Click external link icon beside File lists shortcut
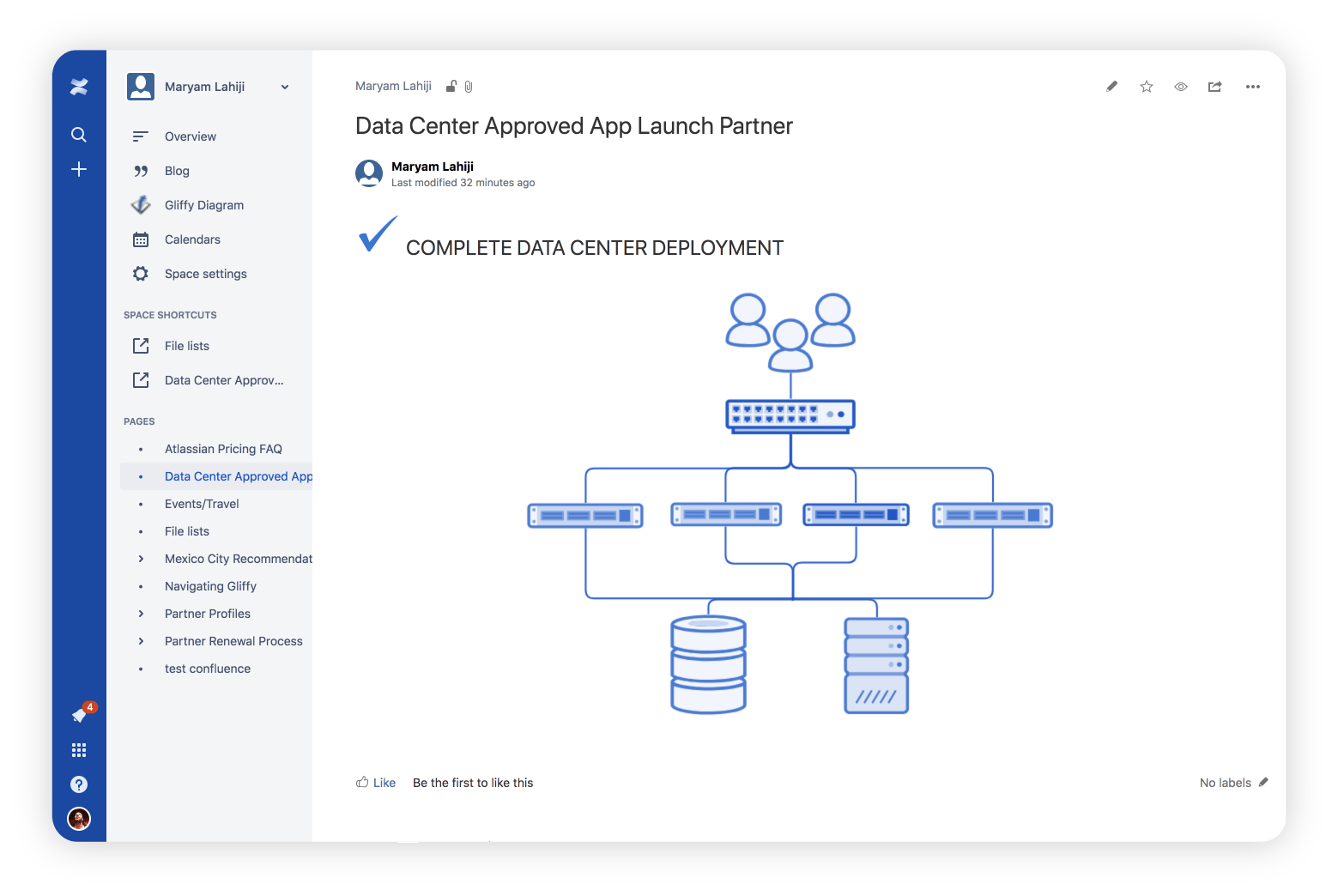Image resolution: width=1338 pixels, height=896 pixels. (141, 346)
